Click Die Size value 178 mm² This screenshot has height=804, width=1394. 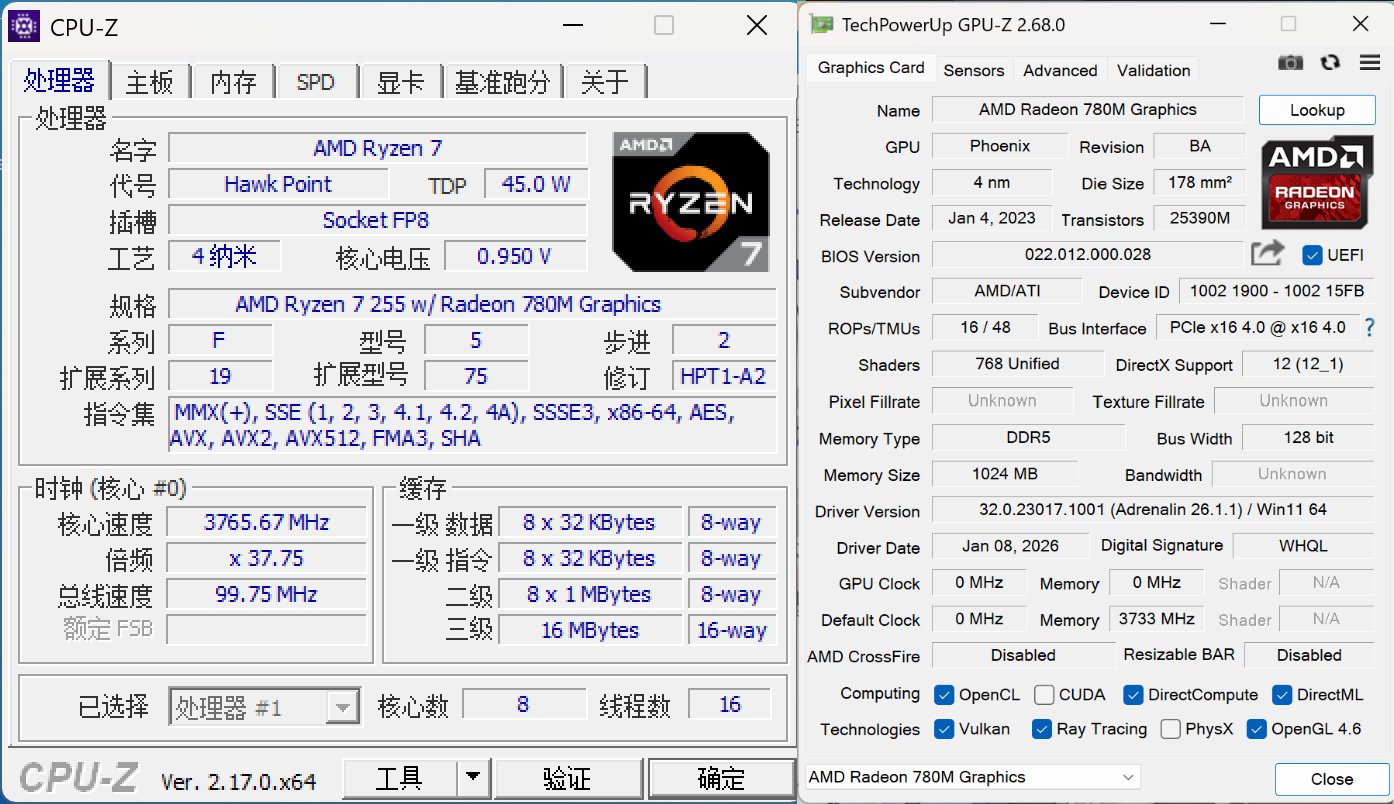pyautogui.click(x=1200, y=183)
